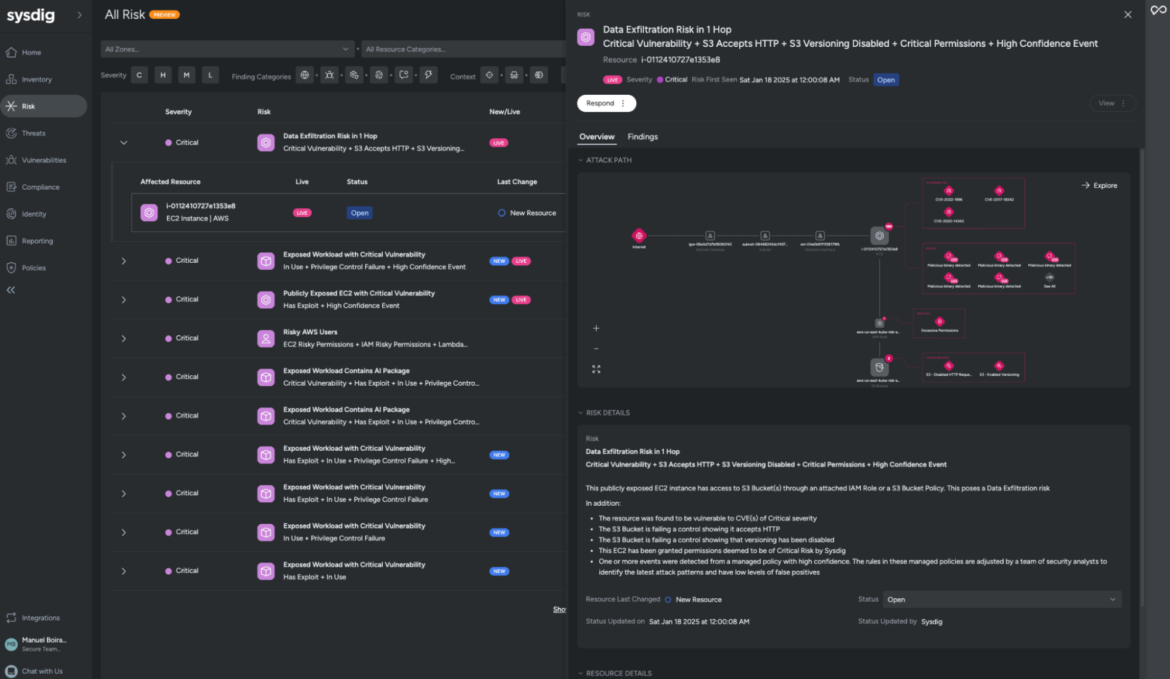This screenshot has width=1170, height=679.
Task: Click the Respond button
Action: coord(606,103)
